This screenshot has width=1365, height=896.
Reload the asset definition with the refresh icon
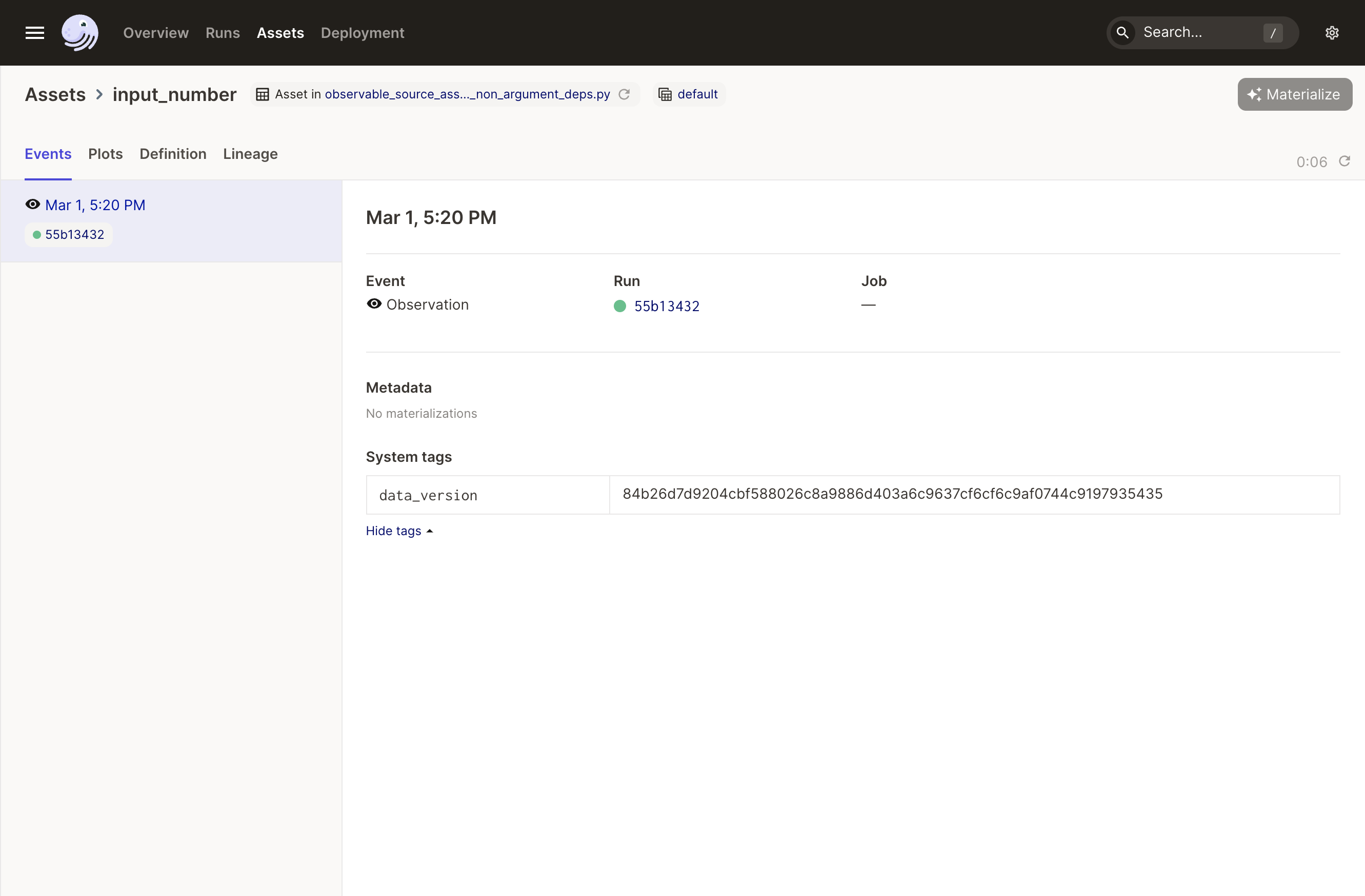click(625, 94)
